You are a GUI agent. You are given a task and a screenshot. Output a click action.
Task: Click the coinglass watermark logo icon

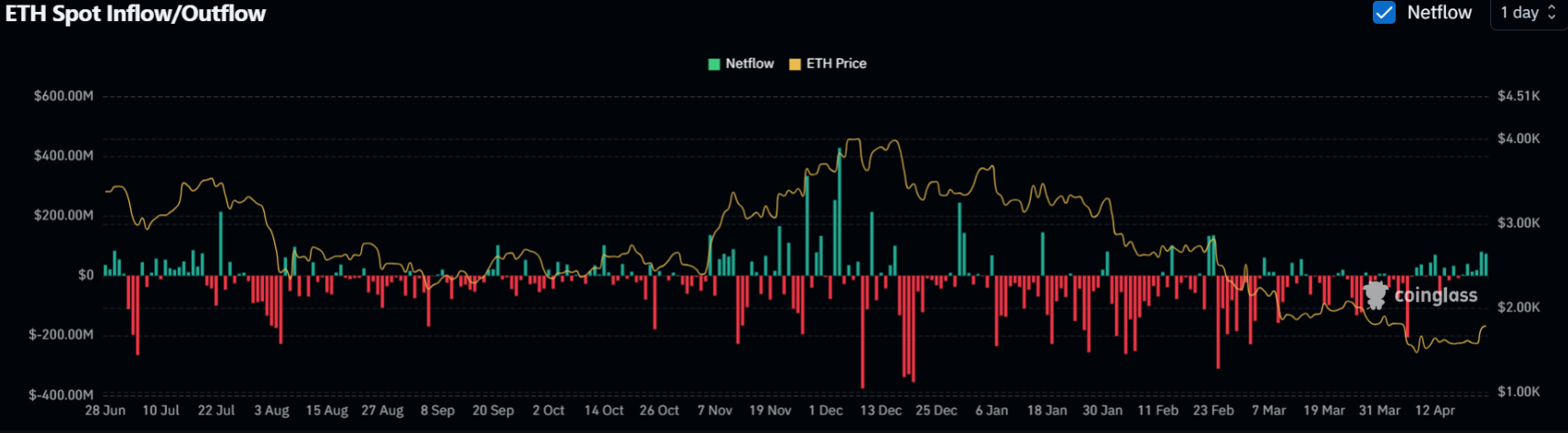click(x=1376, y=296)
